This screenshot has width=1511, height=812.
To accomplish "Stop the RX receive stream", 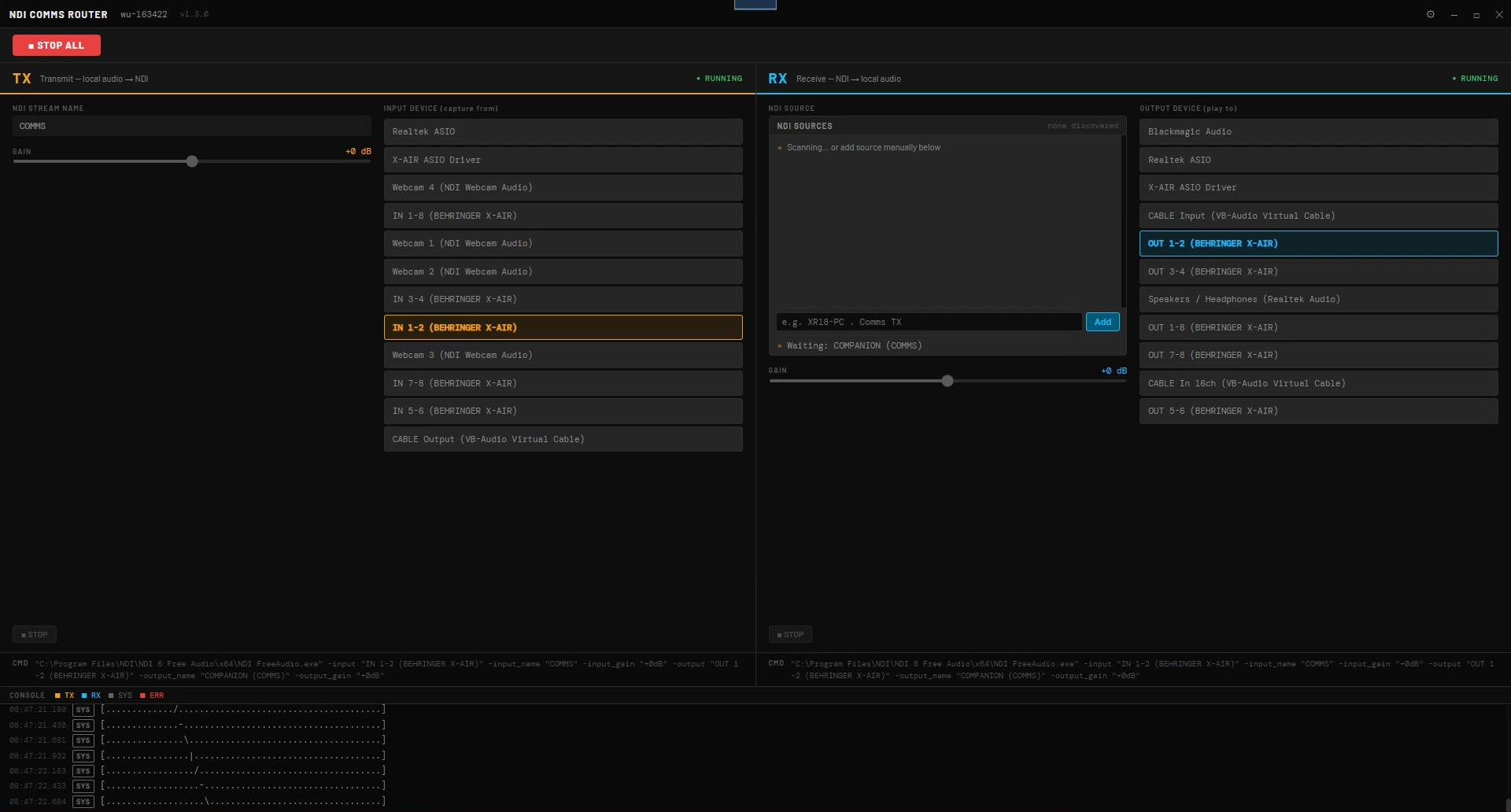I will [790, 634].
